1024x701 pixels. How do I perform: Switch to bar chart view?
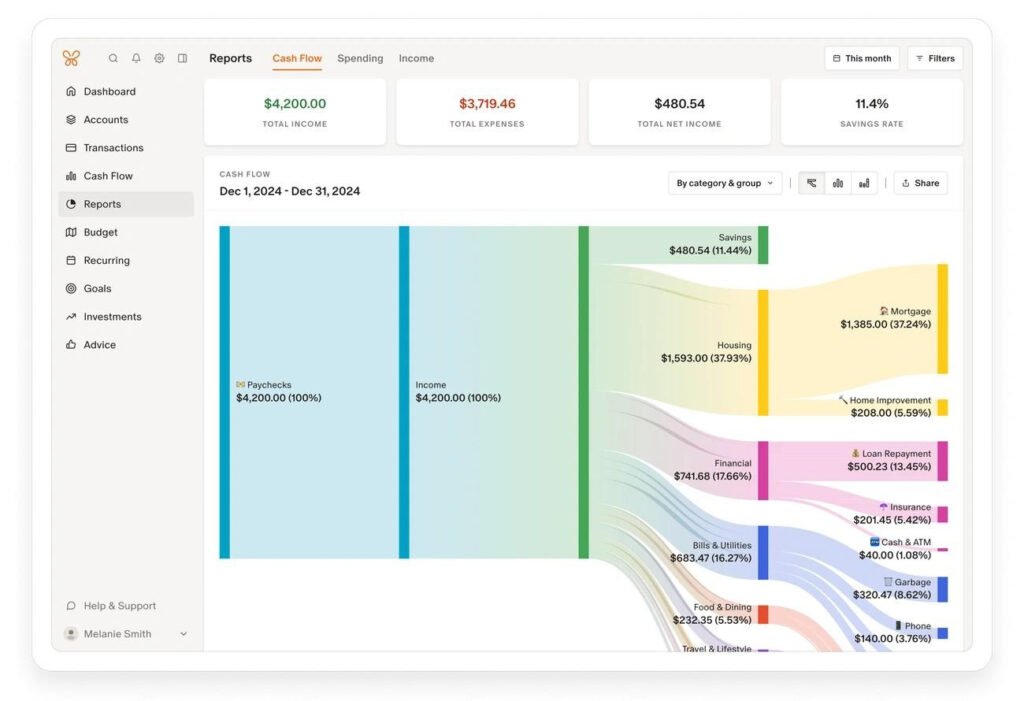(838, 183)
